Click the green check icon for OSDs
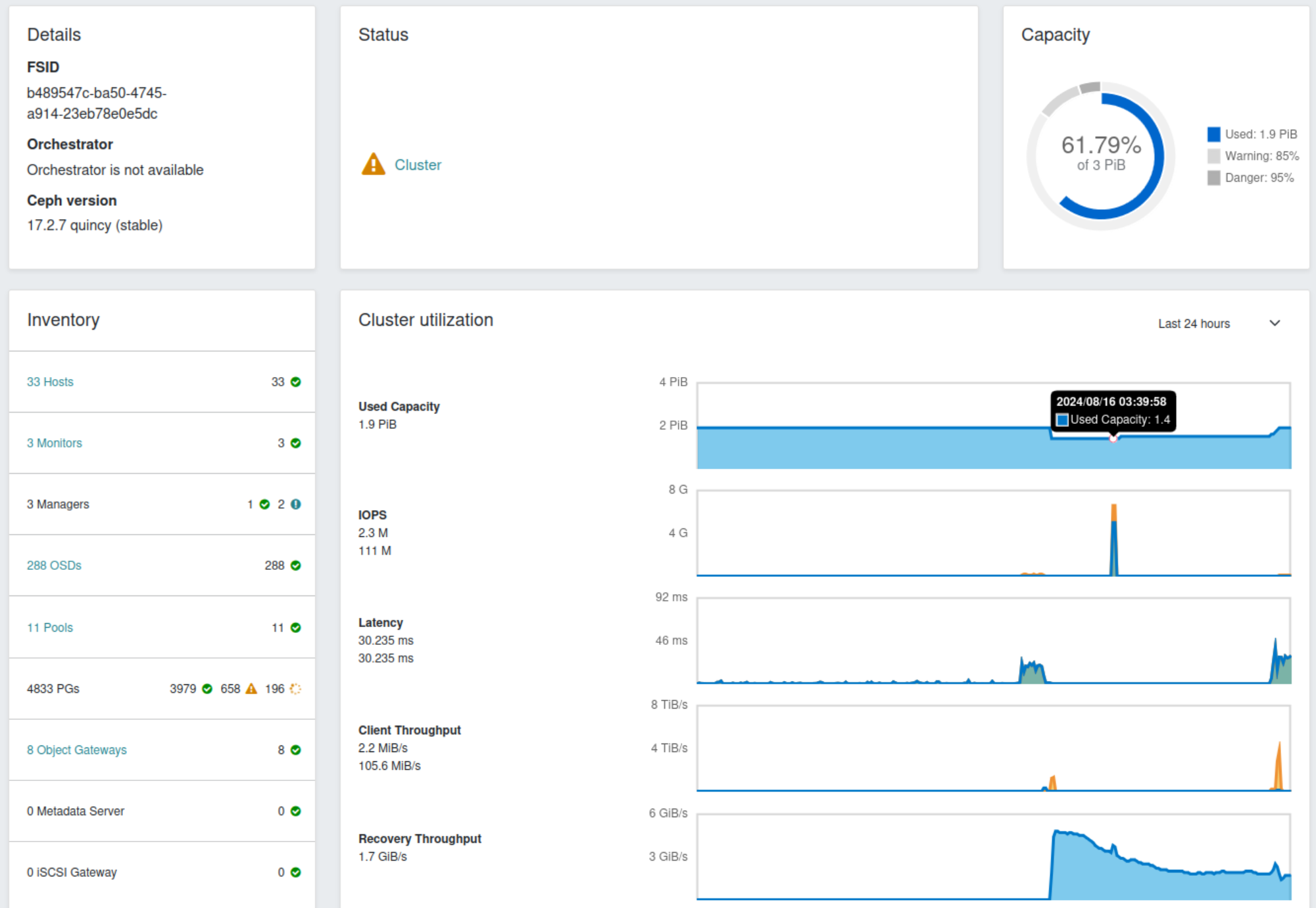Image resolution: width=1316 pixels, height=908 pixels. point(296,565)
